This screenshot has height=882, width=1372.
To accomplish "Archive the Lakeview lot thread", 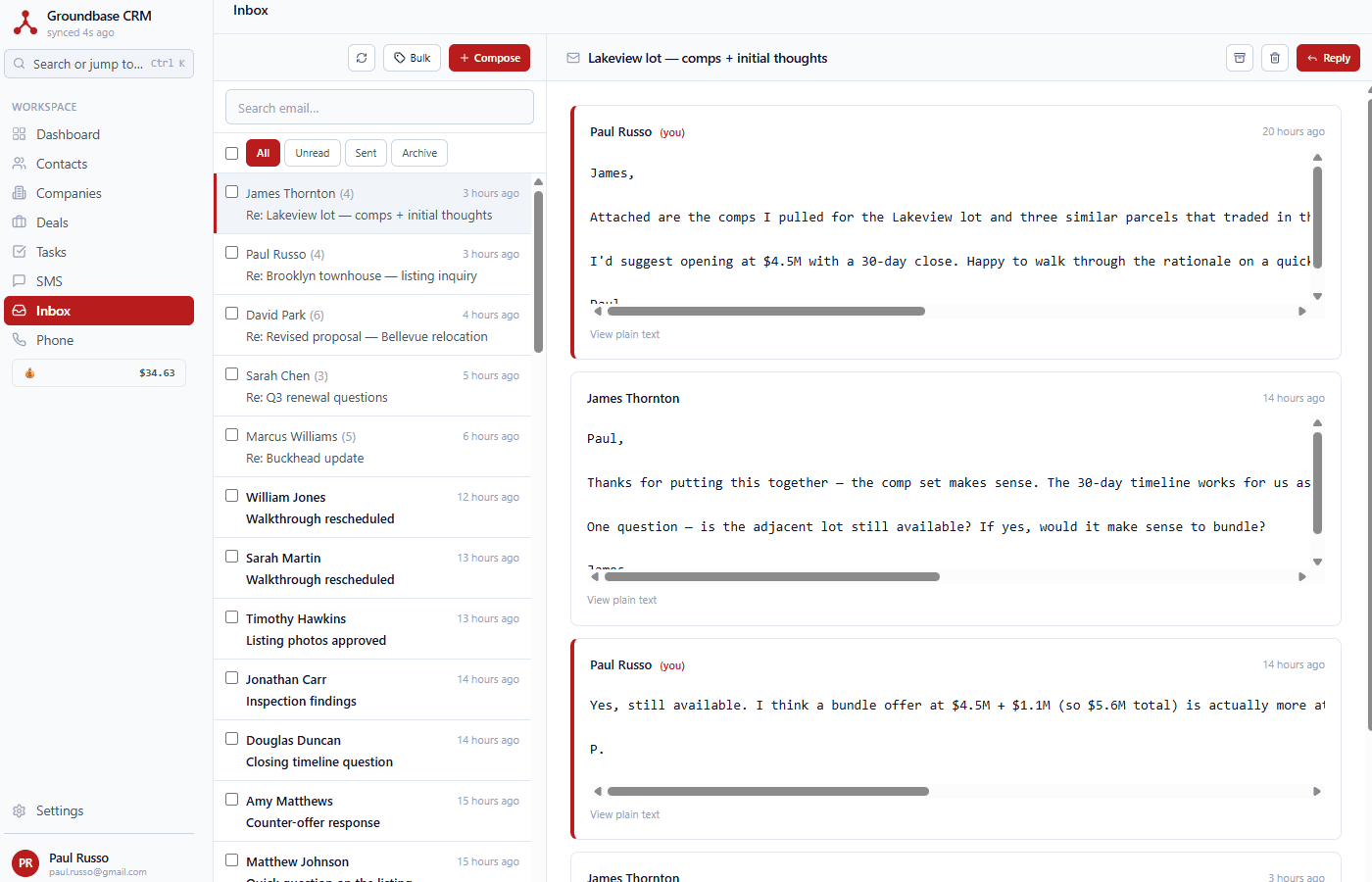I will click(x=1240, y=58).
